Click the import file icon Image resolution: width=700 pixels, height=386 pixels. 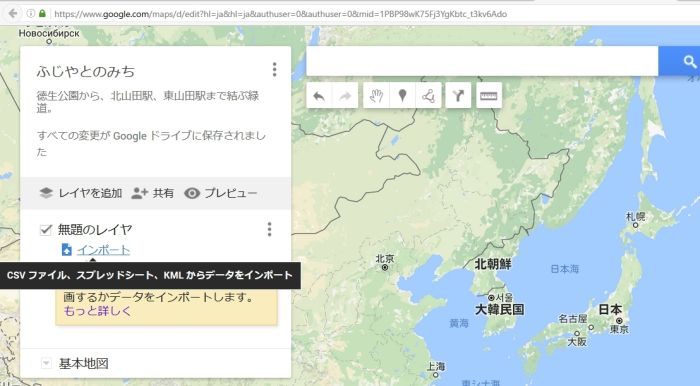pyautogui.click(x=67, y=250)
